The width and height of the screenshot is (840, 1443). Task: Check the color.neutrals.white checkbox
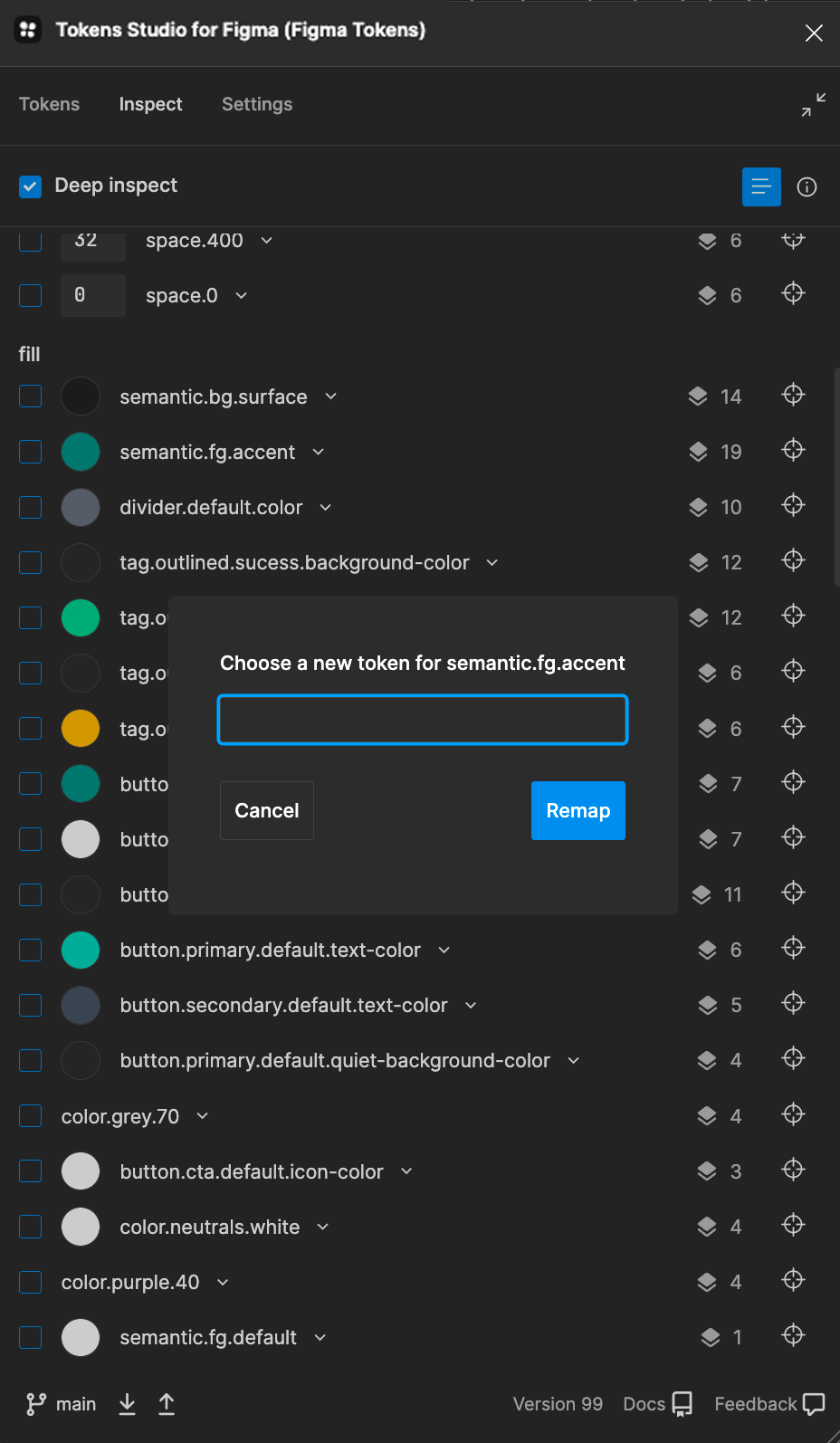30,1227
